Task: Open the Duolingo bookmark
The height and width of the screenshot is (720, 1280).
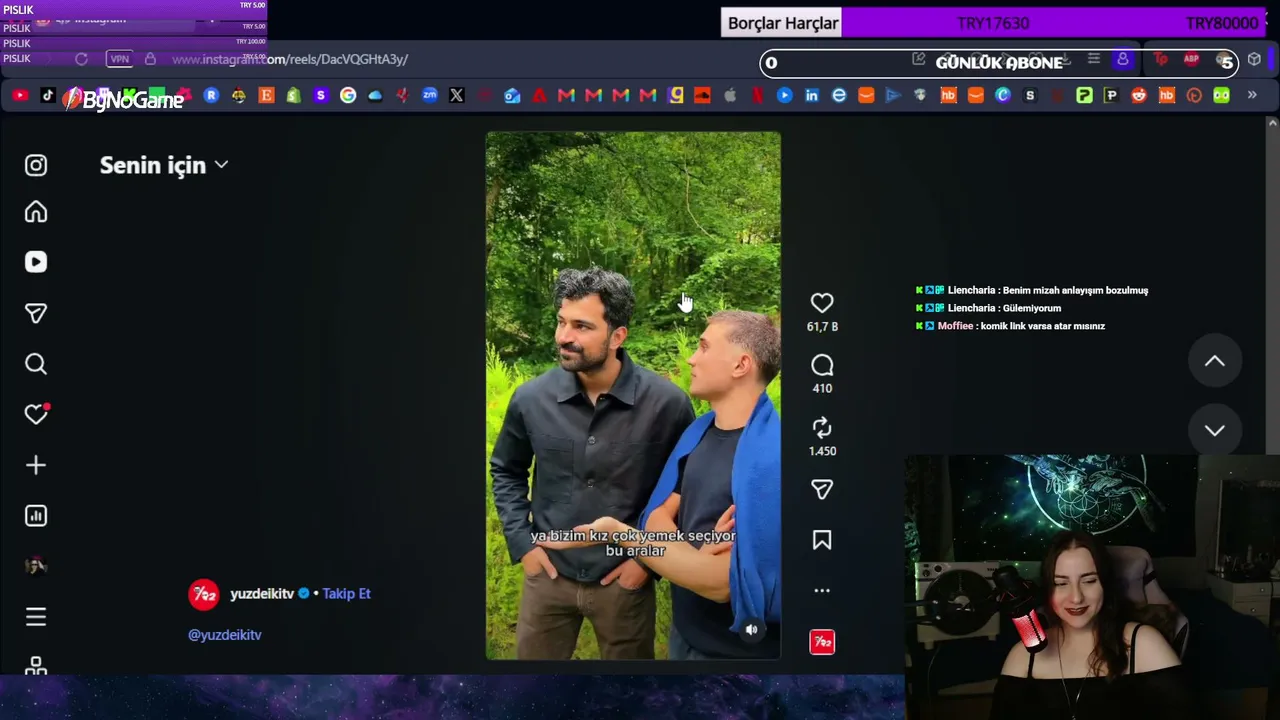Action: click(1221, 95)
